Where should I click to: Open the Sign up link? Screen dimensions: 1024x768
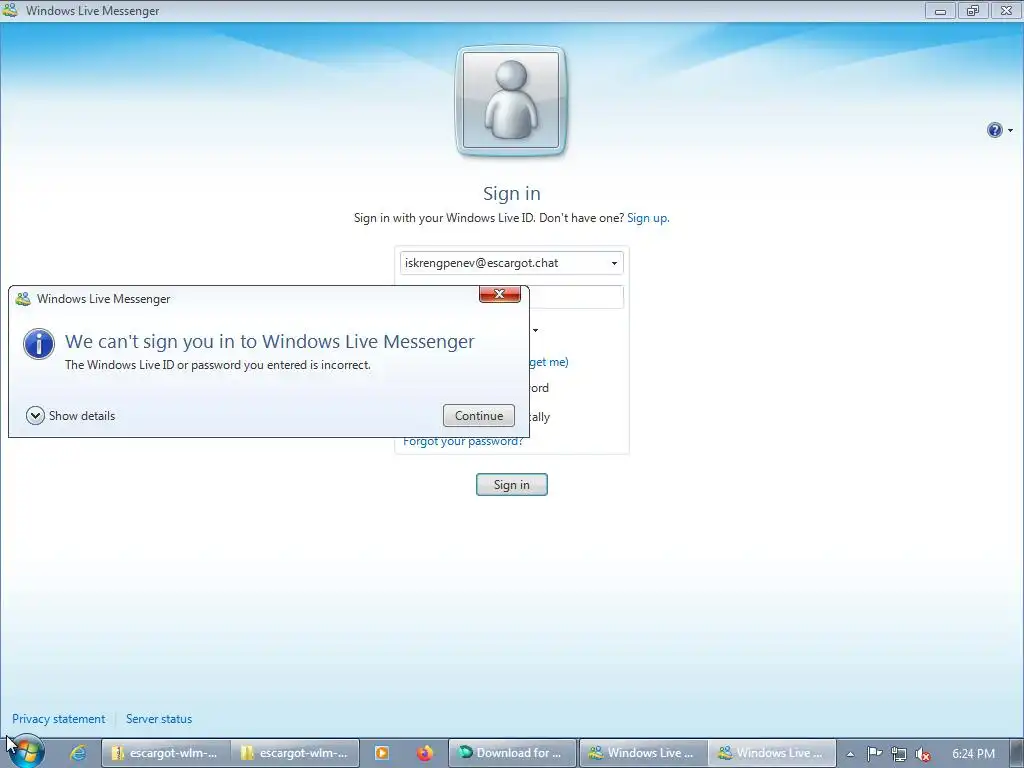[647, 218]
